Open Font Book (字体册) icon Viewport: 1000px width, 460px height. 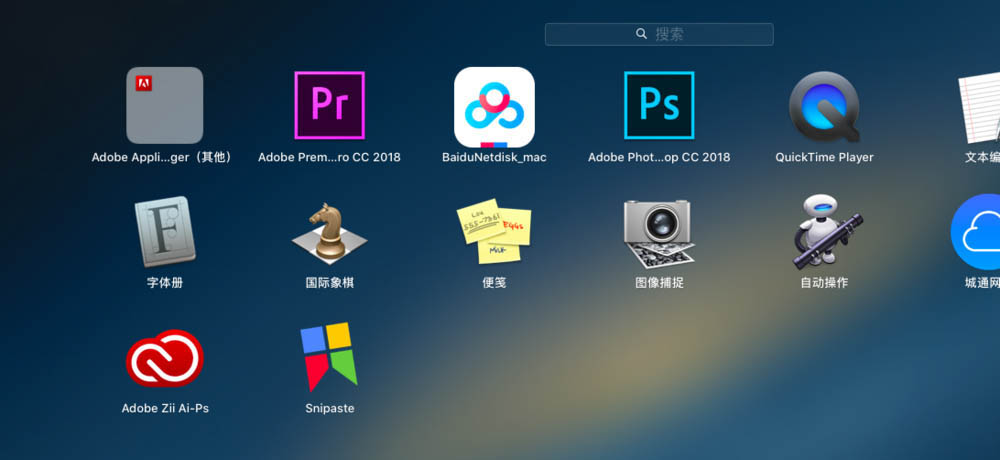point(165,231)
